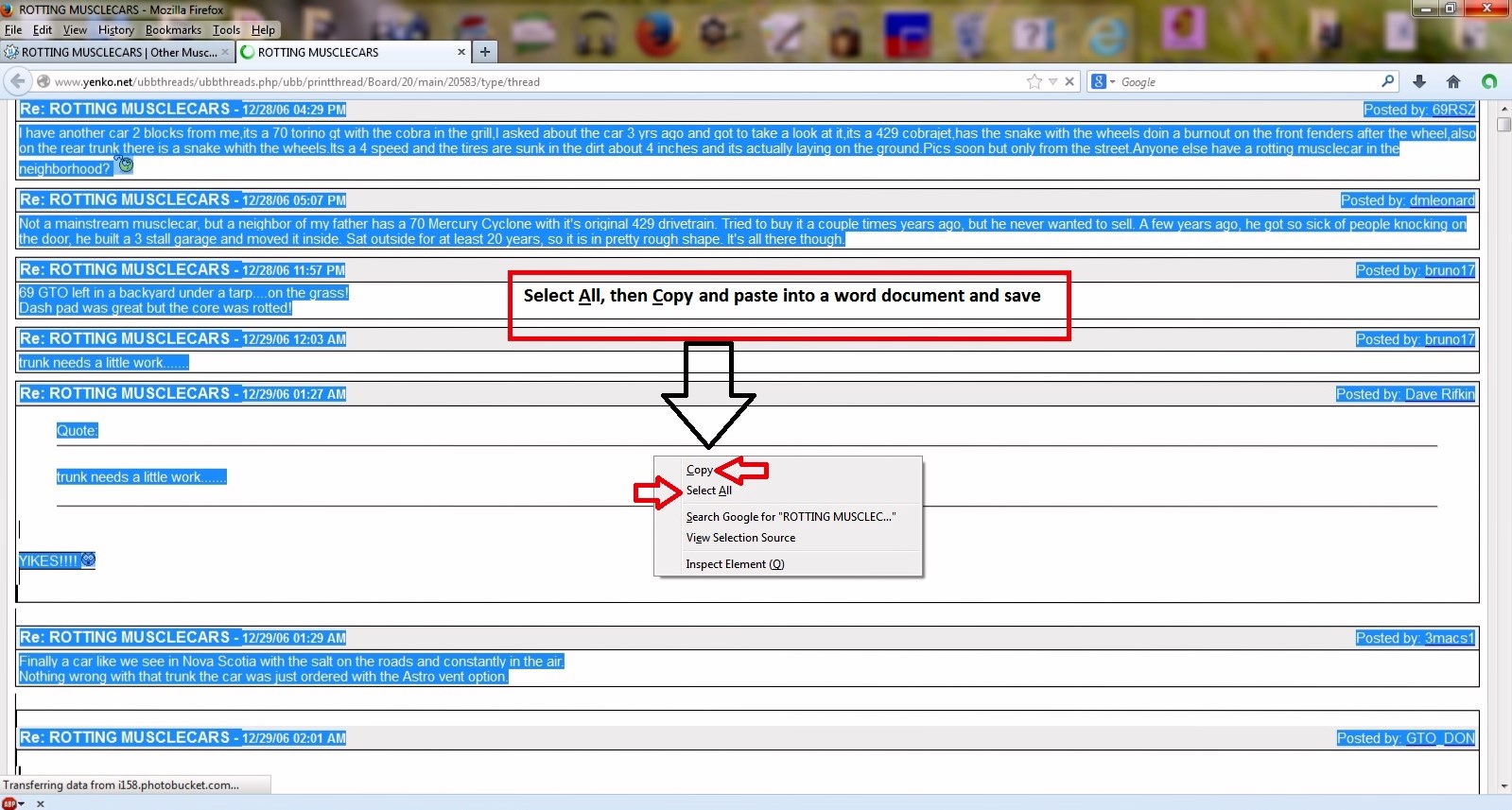
Task: Open the Bookmarks menu in menu bar
Action: [173, 30]
